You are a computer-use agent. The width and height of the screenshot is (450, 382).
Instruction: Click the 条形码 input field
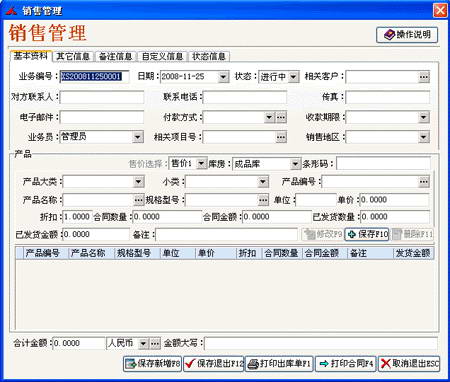[383, 164]
